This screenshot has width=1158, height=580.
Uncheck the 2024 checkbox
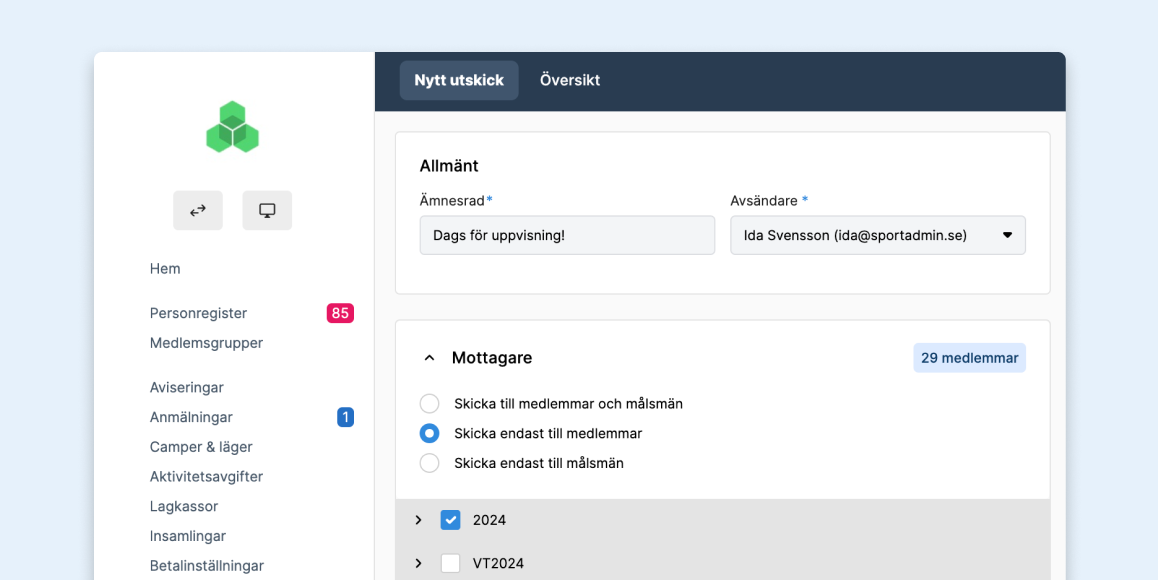click(x=450, y=520)
